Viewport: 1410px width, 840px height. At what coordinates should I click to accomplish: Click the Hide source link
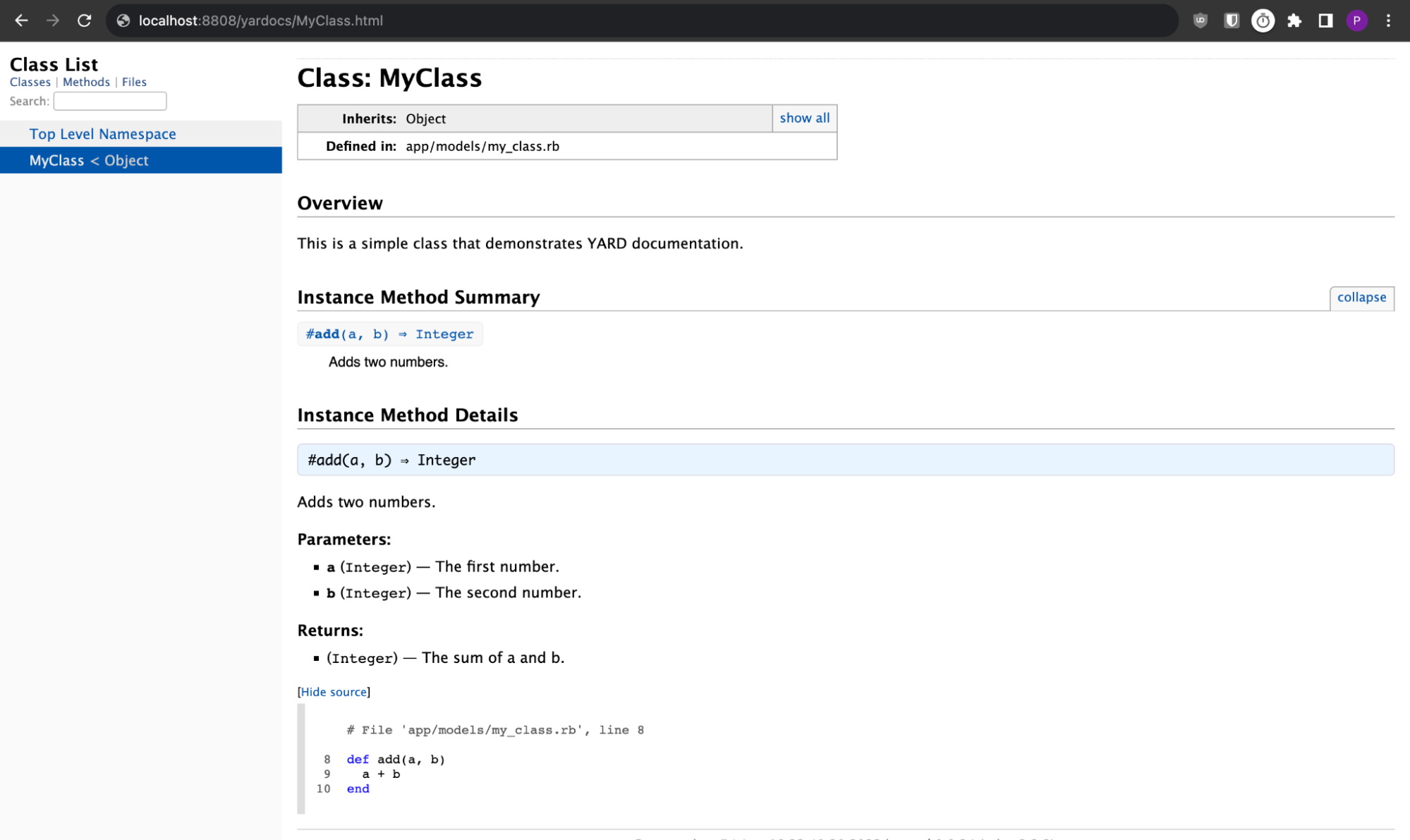tap(334, 692)
